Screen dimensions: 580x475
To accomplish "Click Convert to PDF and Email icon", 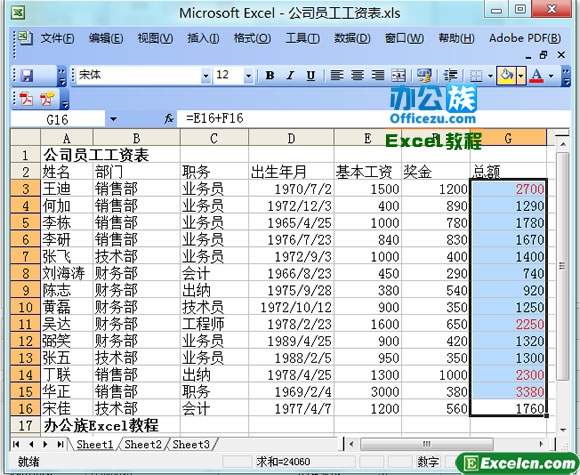I will pyautogui.click(x=47, y=99).
